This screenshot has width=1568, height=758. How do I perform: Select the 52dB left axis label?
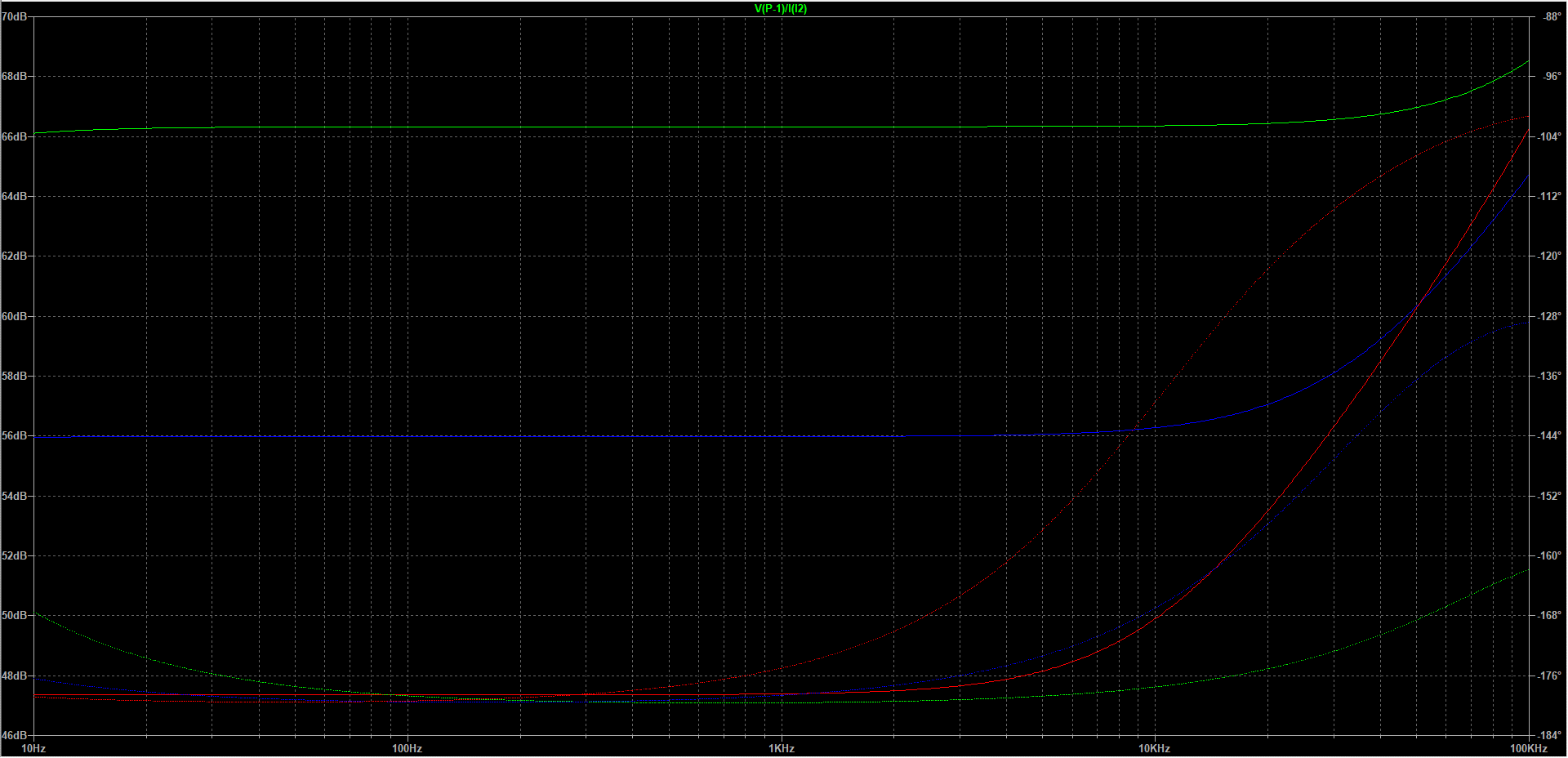pyautogui.click(x=14, y=555)
